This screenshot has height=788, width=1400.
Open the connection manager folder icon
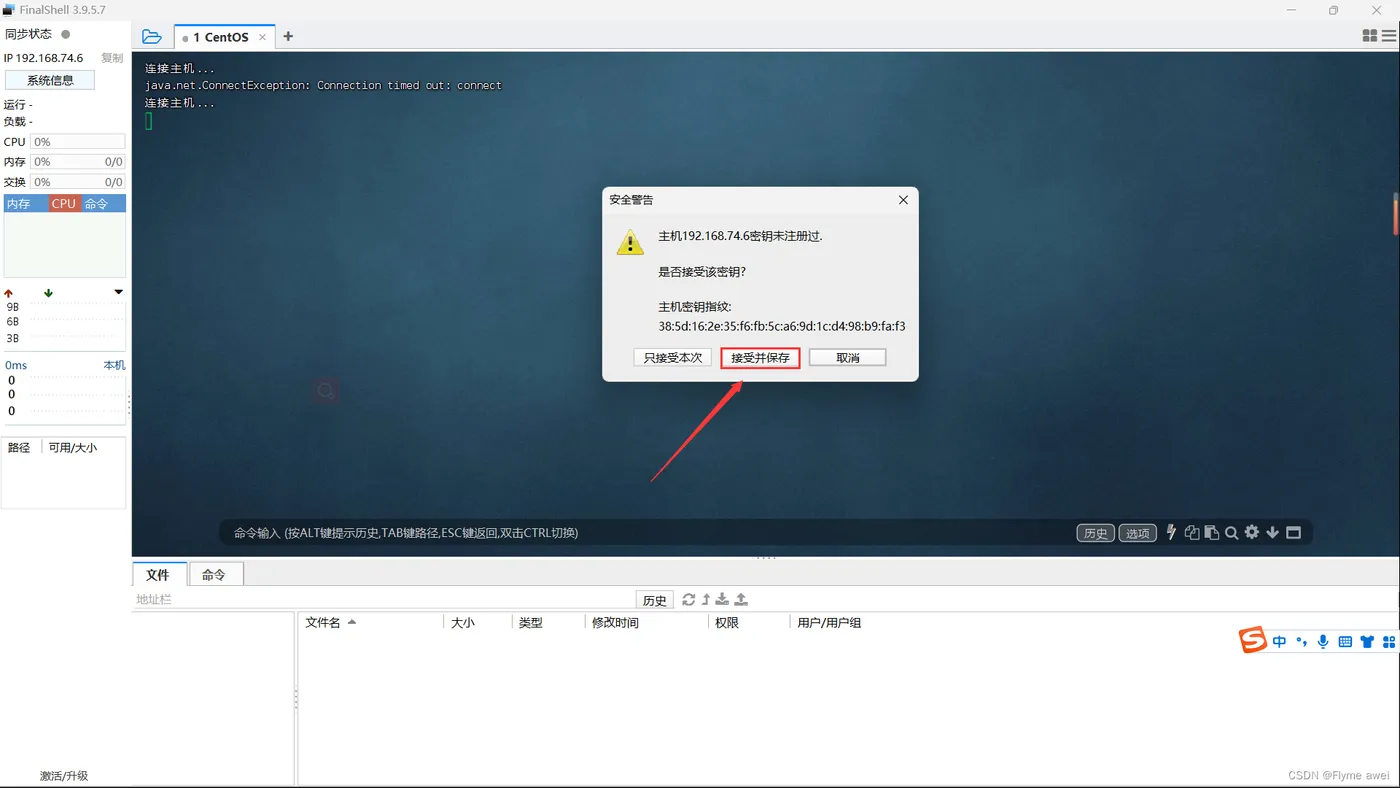[151, 37]
